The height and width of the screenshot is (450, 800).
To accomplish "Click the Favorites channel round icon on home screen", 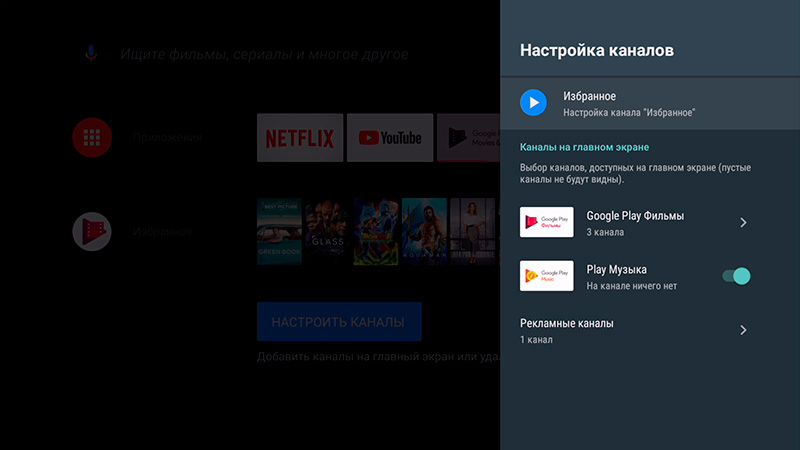I will tap(92, 231).
